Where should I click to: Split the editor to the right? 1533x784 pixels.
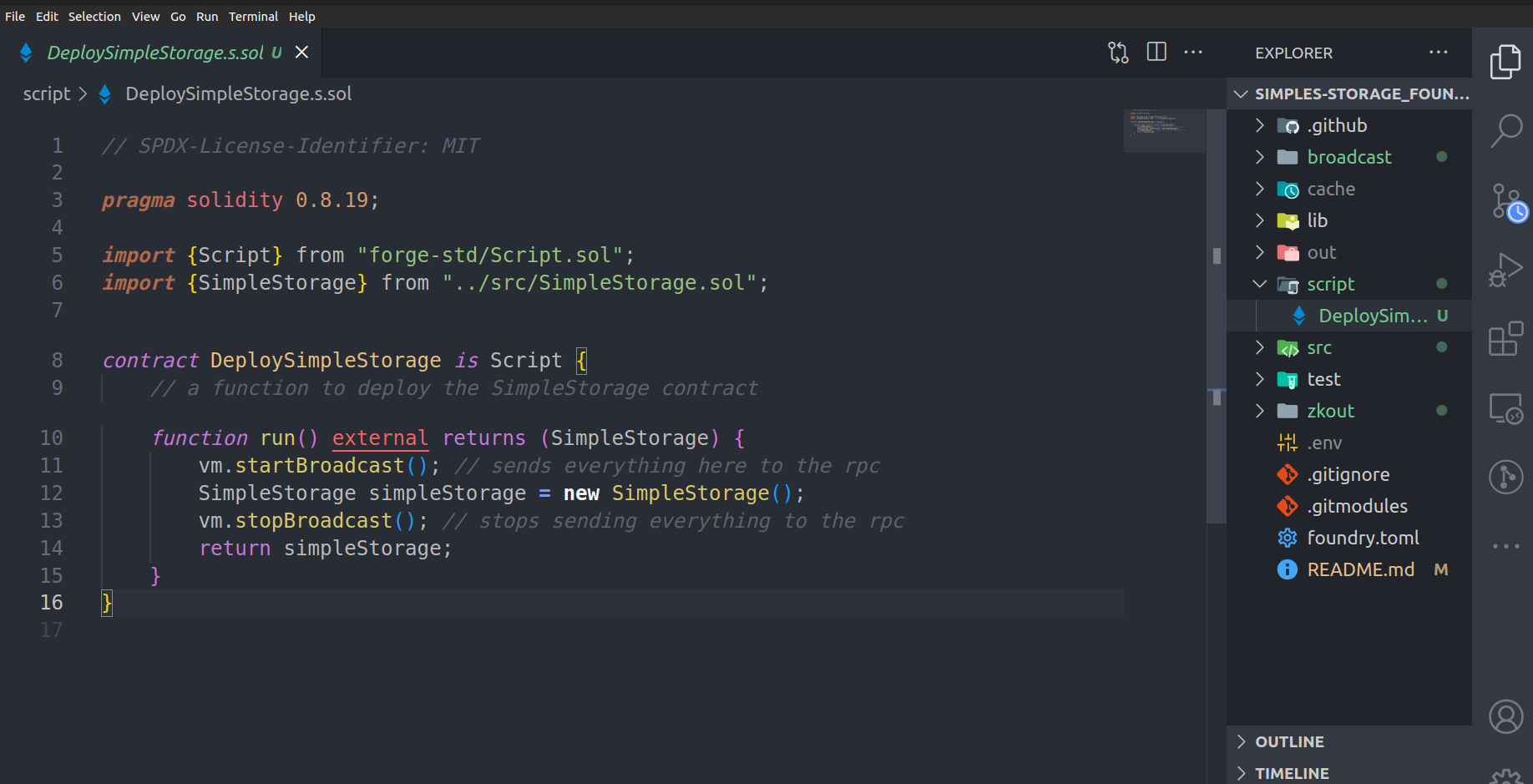[x=1156, y=52]
